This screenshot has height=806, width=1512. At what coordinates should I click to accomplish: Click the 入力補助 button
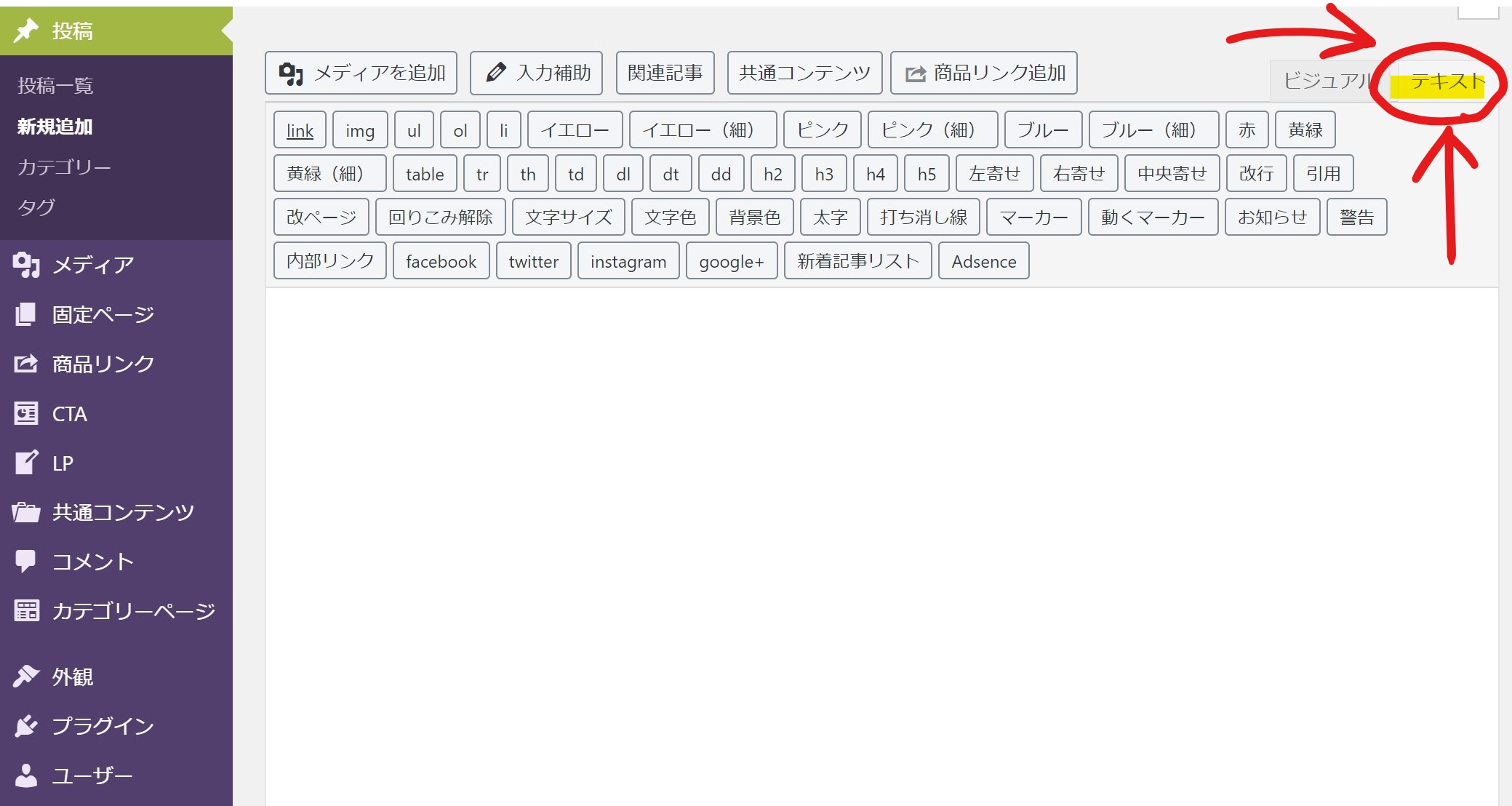coord(536,73)
